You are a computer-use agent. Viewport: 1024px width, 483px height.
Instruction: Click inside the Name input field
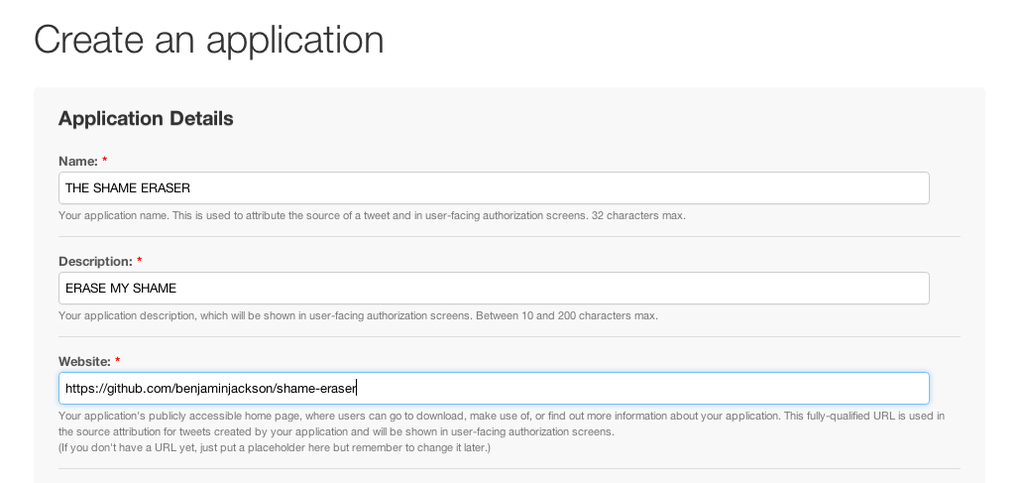(x=494, y=188)
